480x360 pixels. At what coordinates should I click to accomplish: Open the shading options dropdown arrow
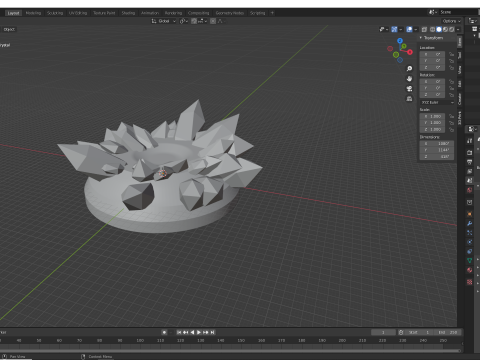point(458,29)
